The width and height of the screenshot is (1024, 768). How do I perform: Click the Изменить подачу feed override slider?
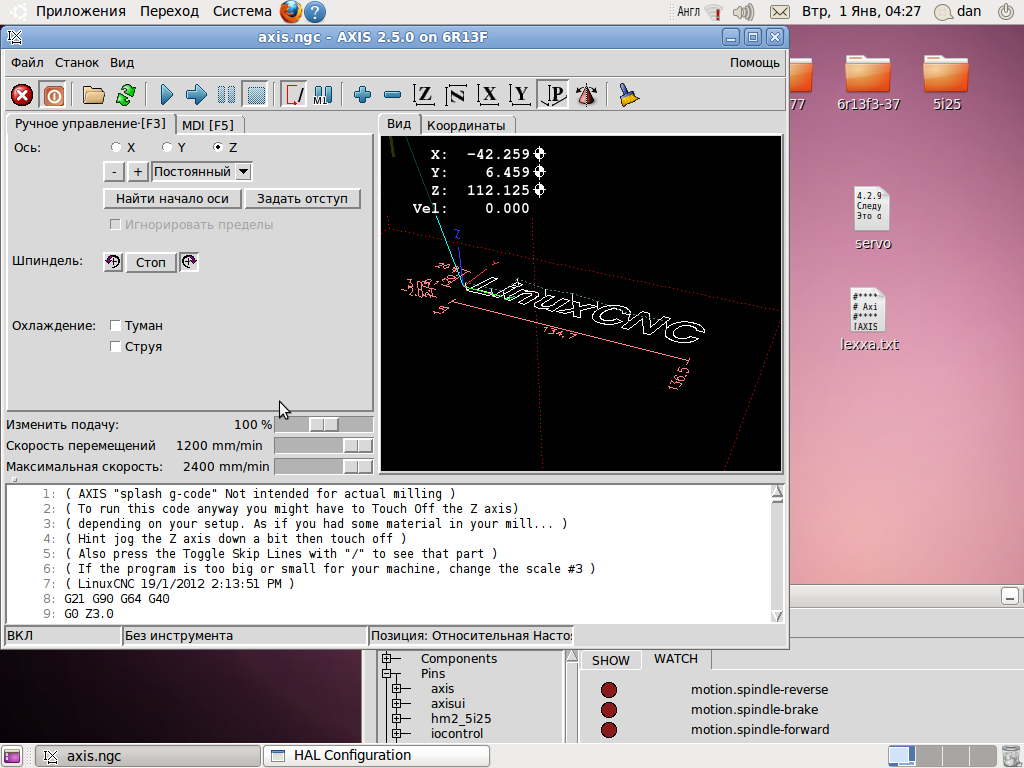point(323,425)
